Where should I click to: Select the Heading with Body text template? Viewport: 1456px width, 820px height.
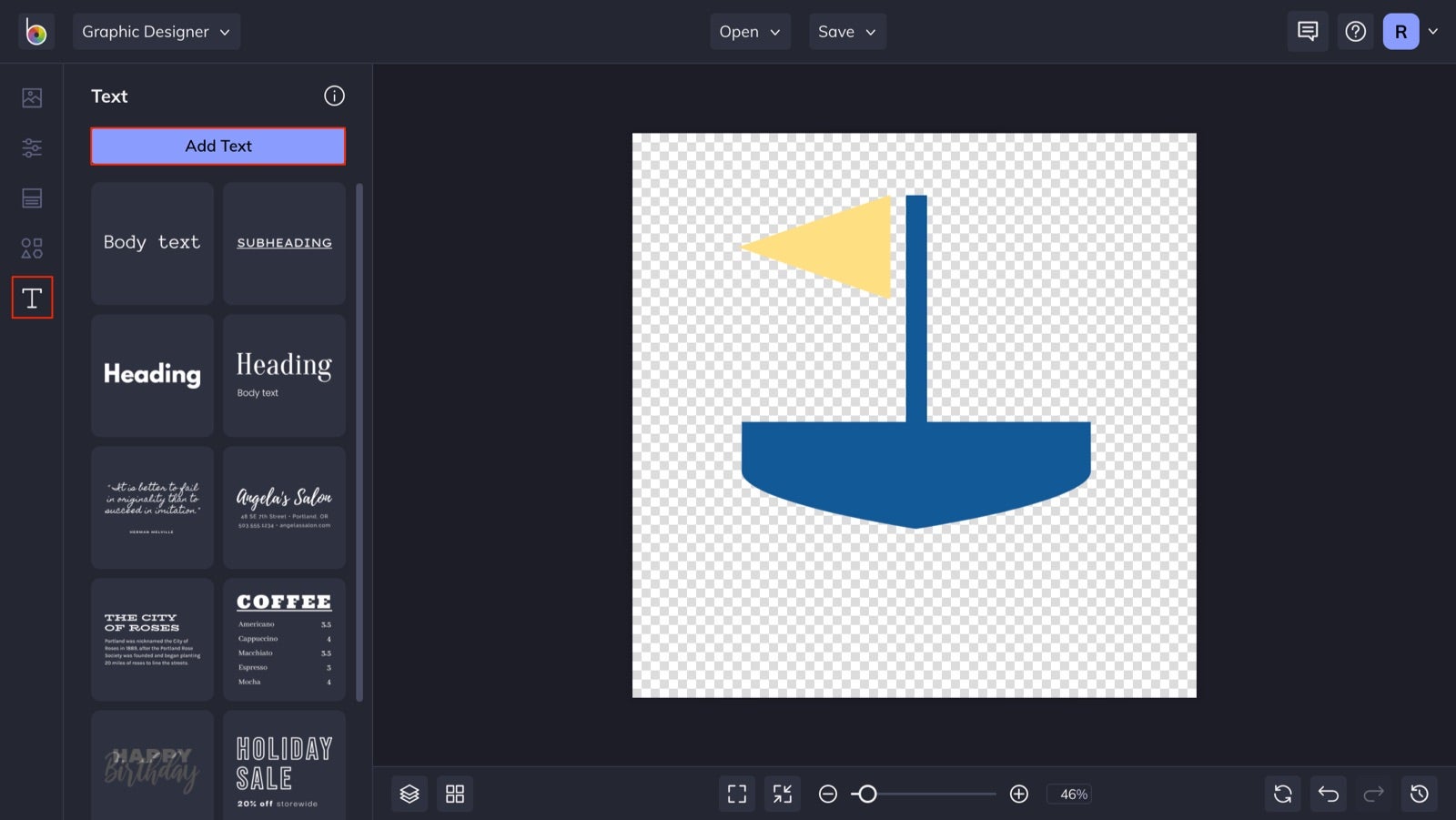point(283,375)
